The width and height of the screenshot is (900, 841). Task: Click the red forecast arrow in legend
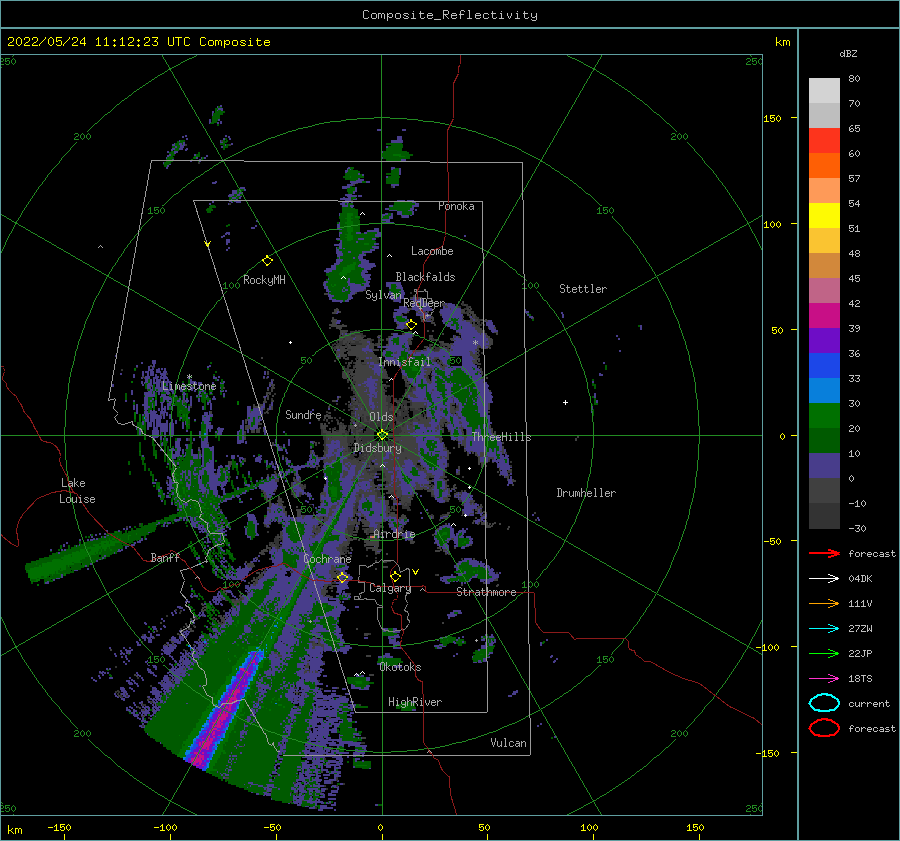click(x=824, y=553)
